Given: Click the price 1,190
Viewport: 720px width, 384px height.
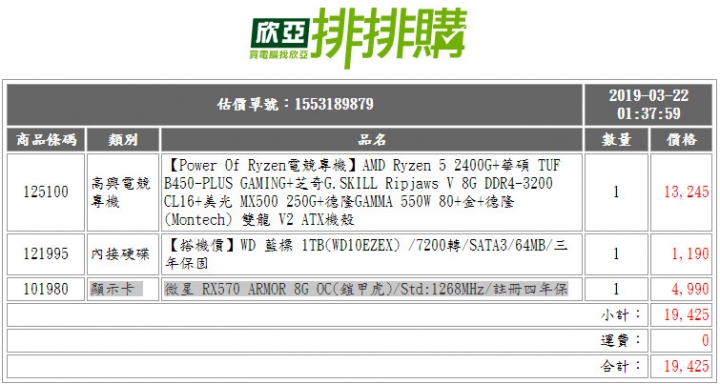Looking at the screenshot, I should [690, 254].
